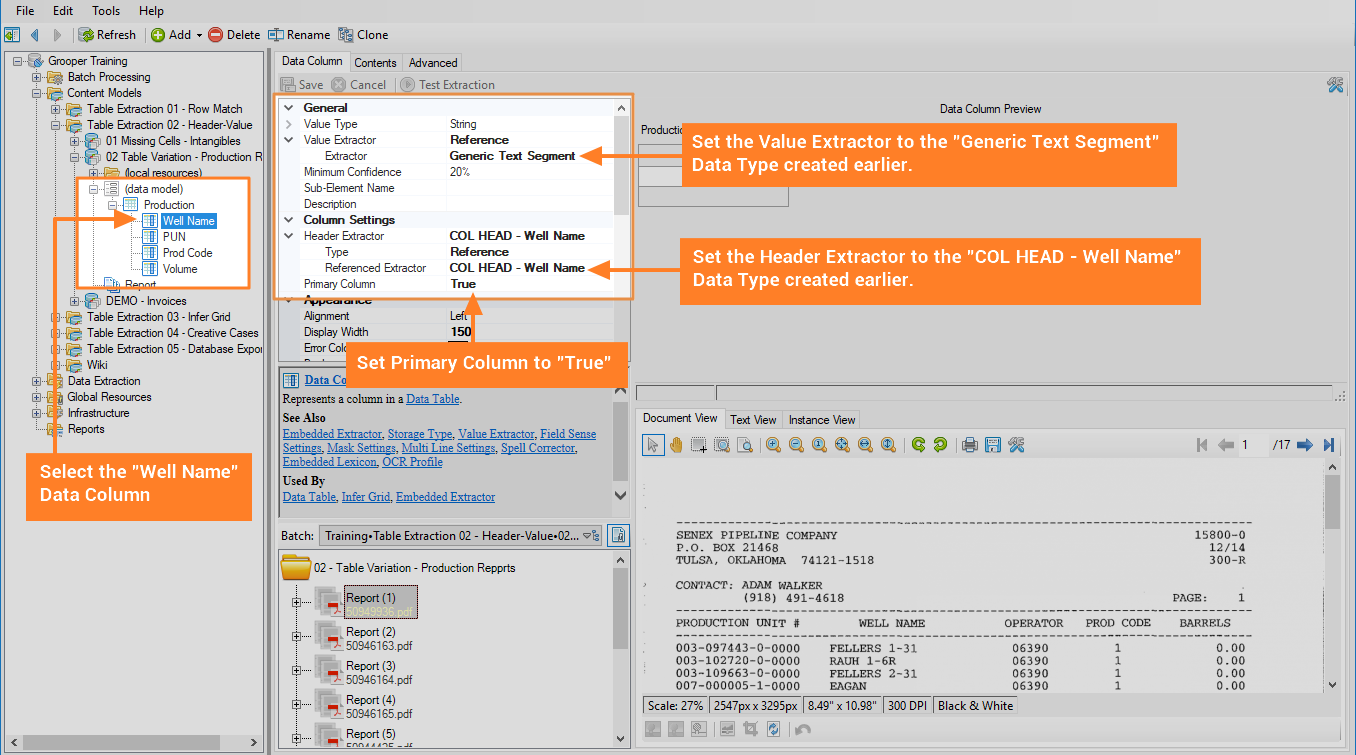Collapse the General property section
Image resolution: width=1356 pixels, height=755 pixels.
point(289,108)
